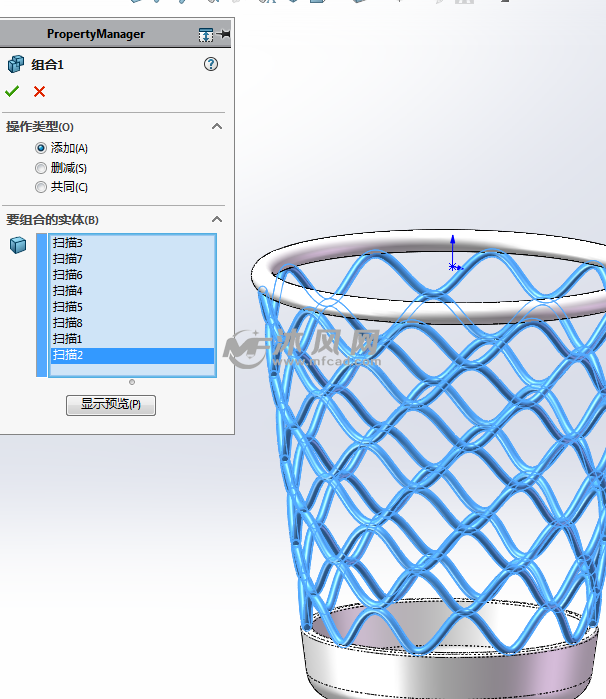Click the list box resize handle dot
This screenshot has height=699, width=606.
(x=132, y=382)
